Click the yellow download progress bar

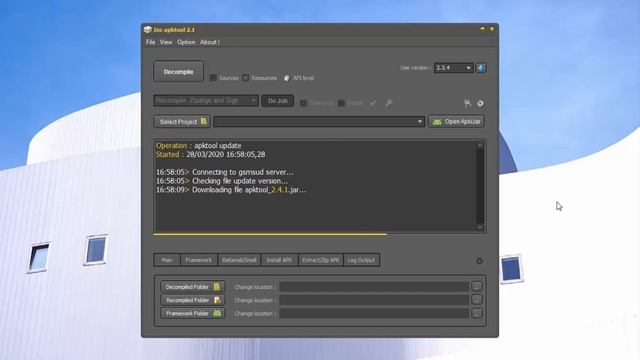tap(270, 234)
